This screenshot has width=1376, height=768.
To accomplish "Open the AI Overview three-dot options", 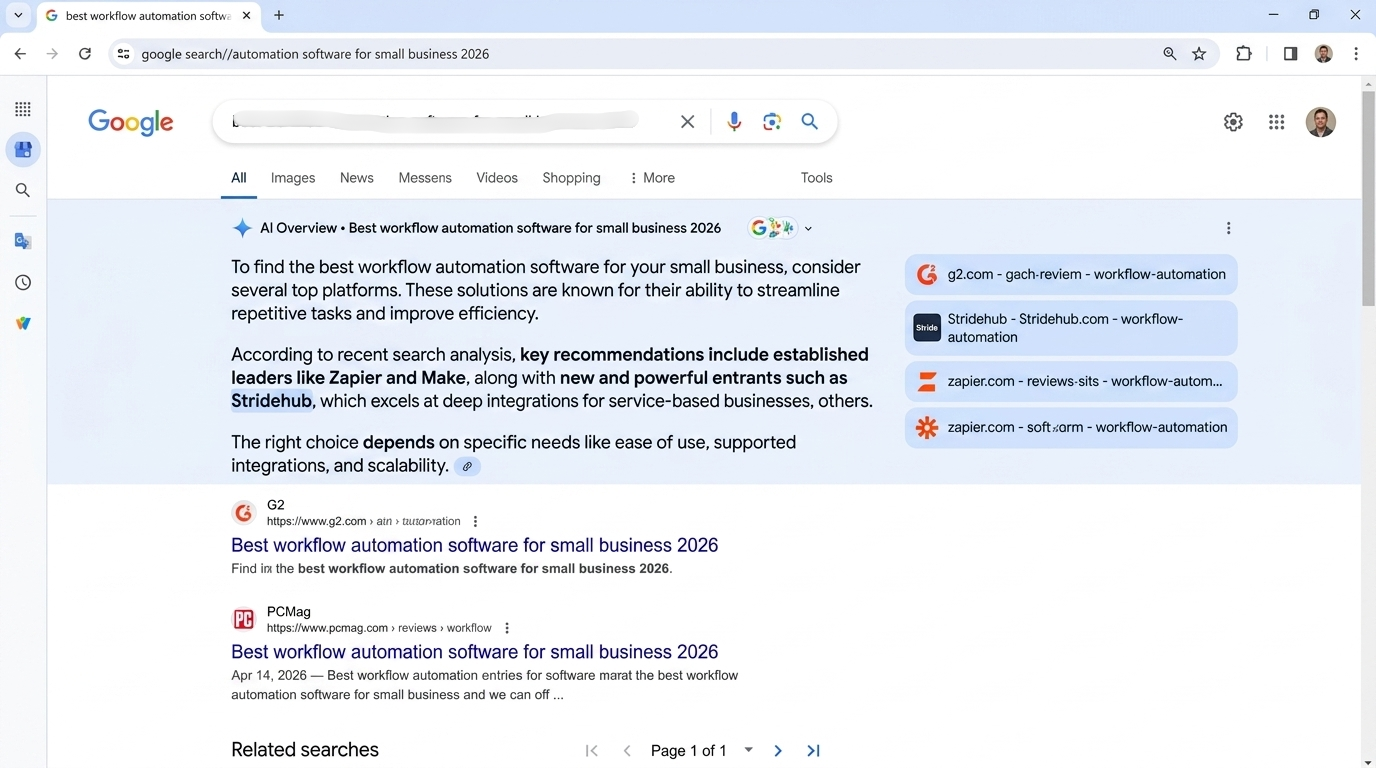I will tap(1228, 228).
